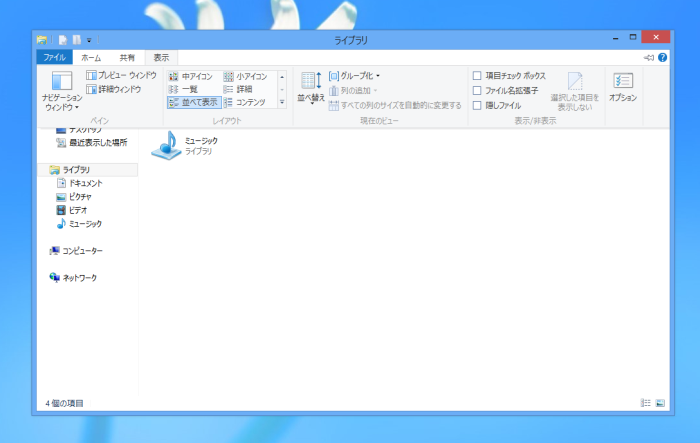Screen dimensions: 700x443
Task: Switch to the 共有 ribbon tab
Action: [x=127, y=58]
